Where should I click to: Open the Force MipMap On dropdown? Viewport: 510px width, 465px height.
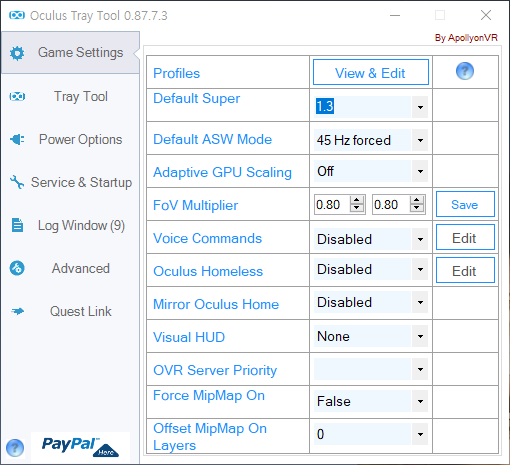[x=420, y=401]
